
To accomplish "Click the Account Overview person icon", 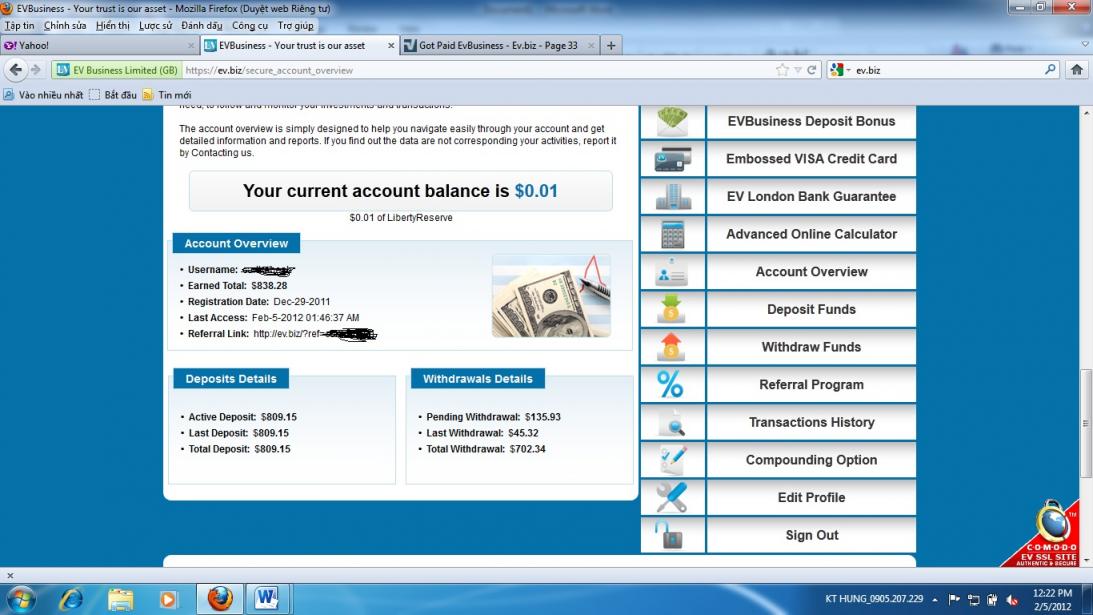I will tap(672, 272).
